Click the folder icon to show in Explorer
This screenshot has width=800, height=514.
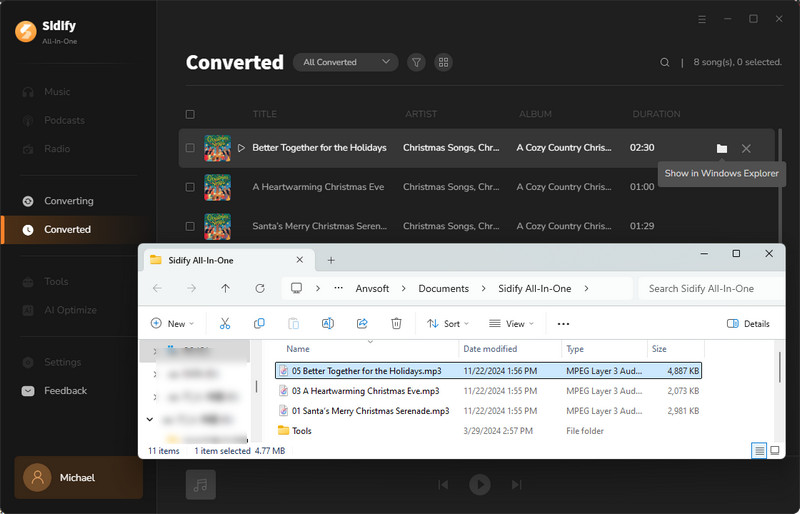(x=721, y=149)
